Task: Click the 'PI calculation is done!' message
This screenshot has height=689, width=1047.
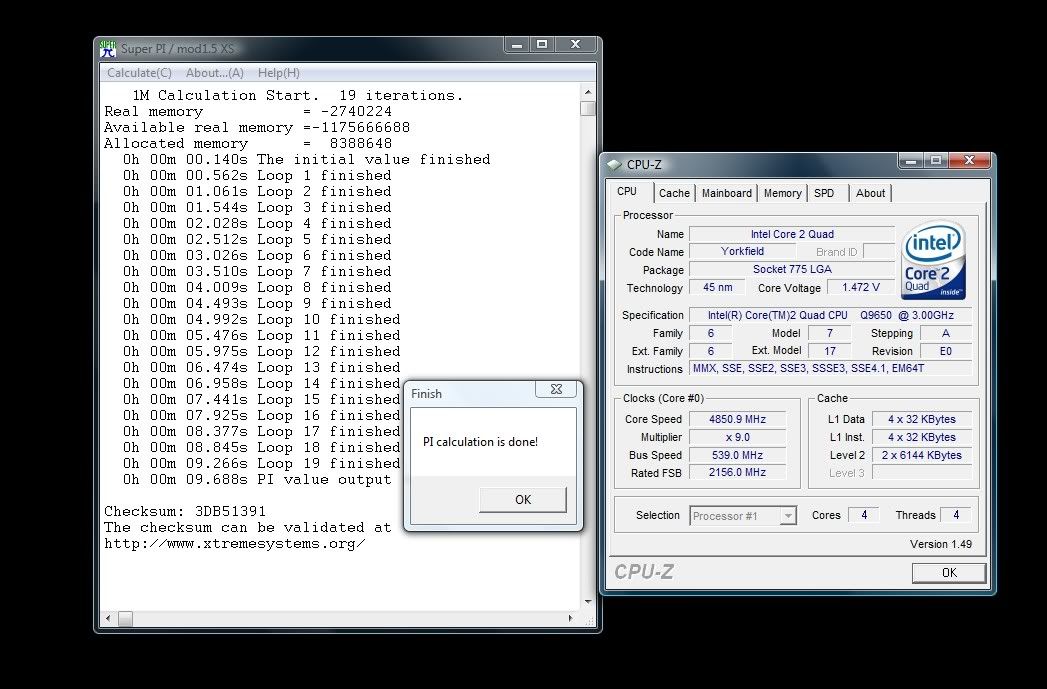Action: [480, 442]
